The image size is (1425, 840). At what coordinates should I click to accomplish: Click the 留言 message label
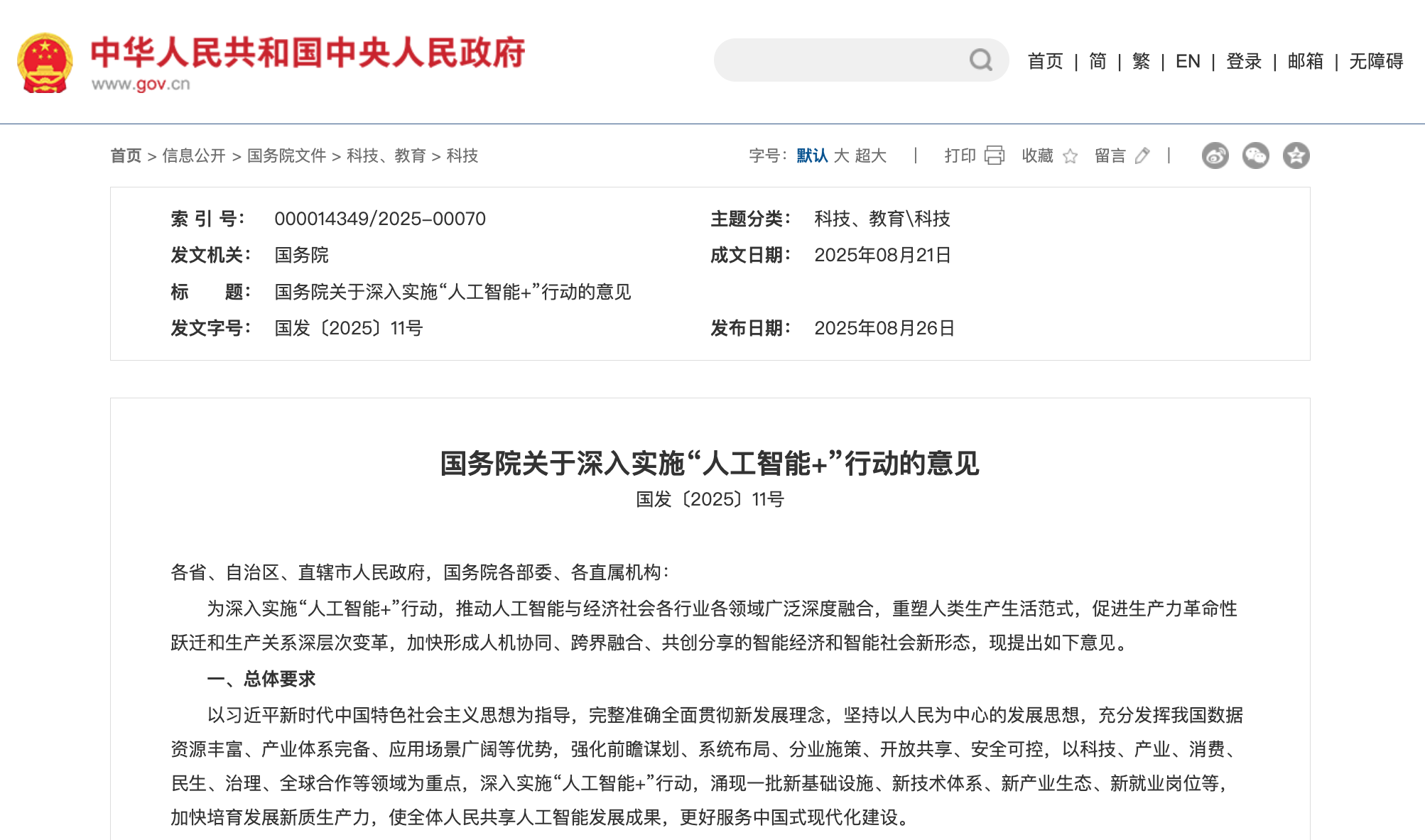[1110, 156]
